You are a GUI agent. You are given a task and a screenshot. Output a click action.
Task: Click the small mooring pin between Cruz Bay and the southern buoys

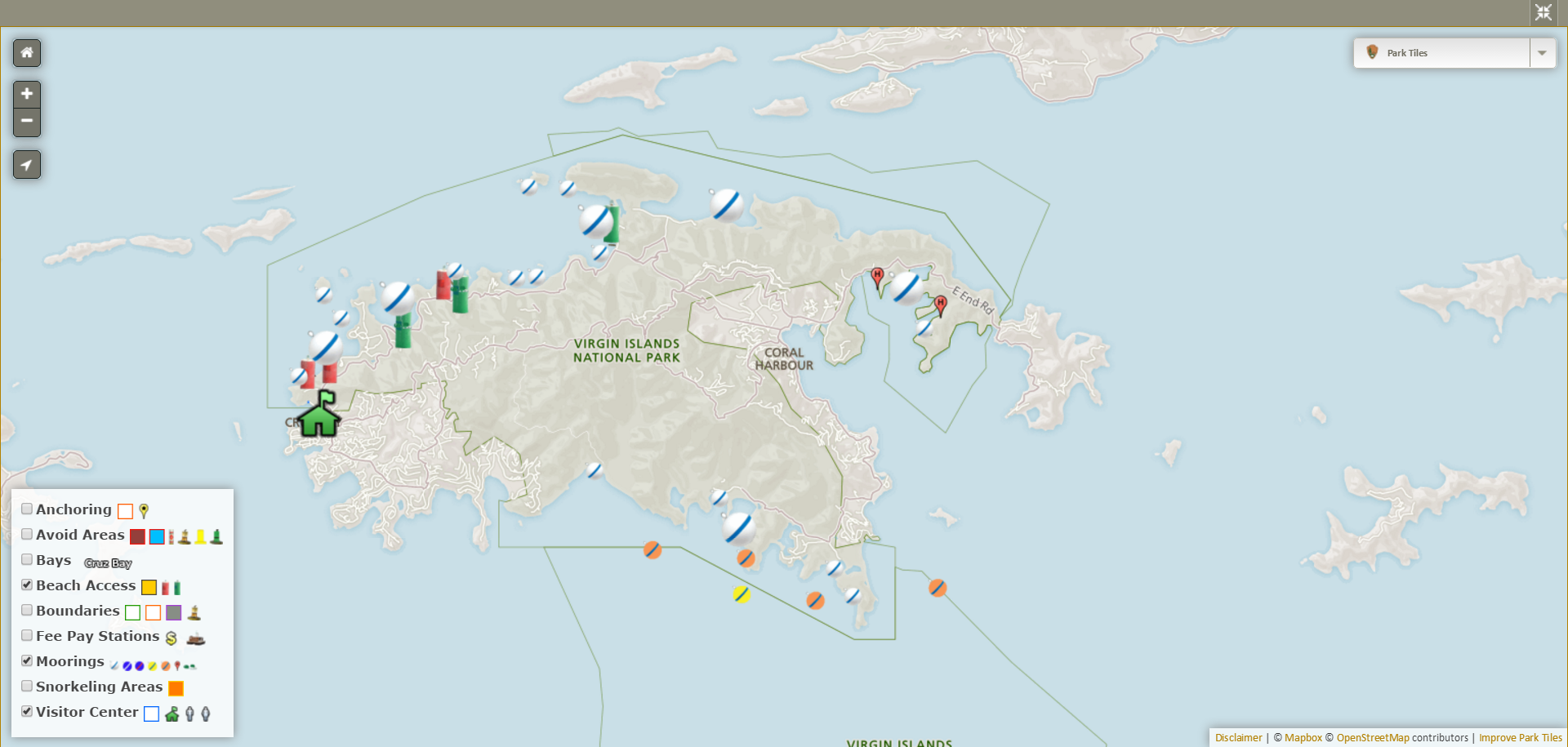click(x=595, y=469)
